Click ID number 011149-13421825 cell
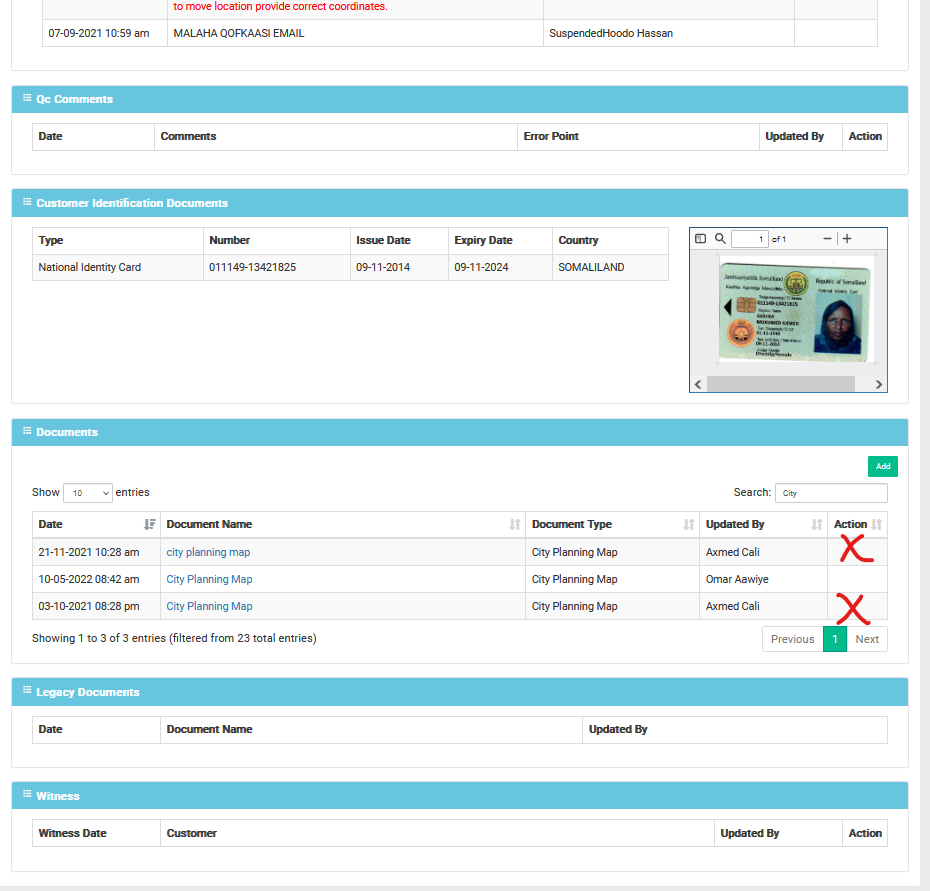The height and width of the screenshot is (891, 930). pos(276,268)
